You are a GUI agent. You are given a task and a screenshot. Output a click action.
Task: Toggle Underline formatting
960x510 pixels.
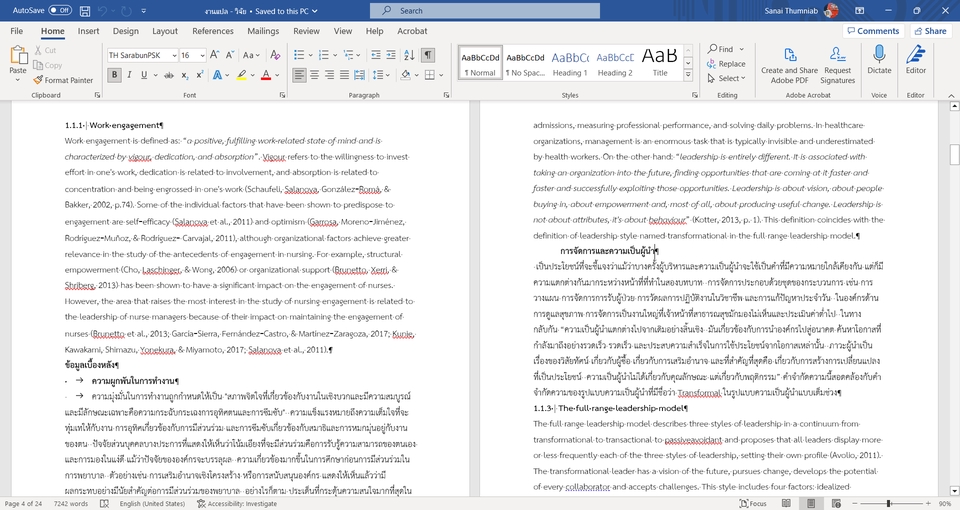click(x=144, y=75)
